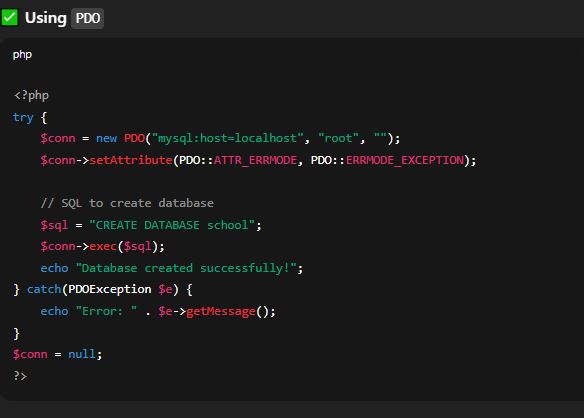The image size is (584, 418).
Task: Click the try keyword
Action: point(23,117)
